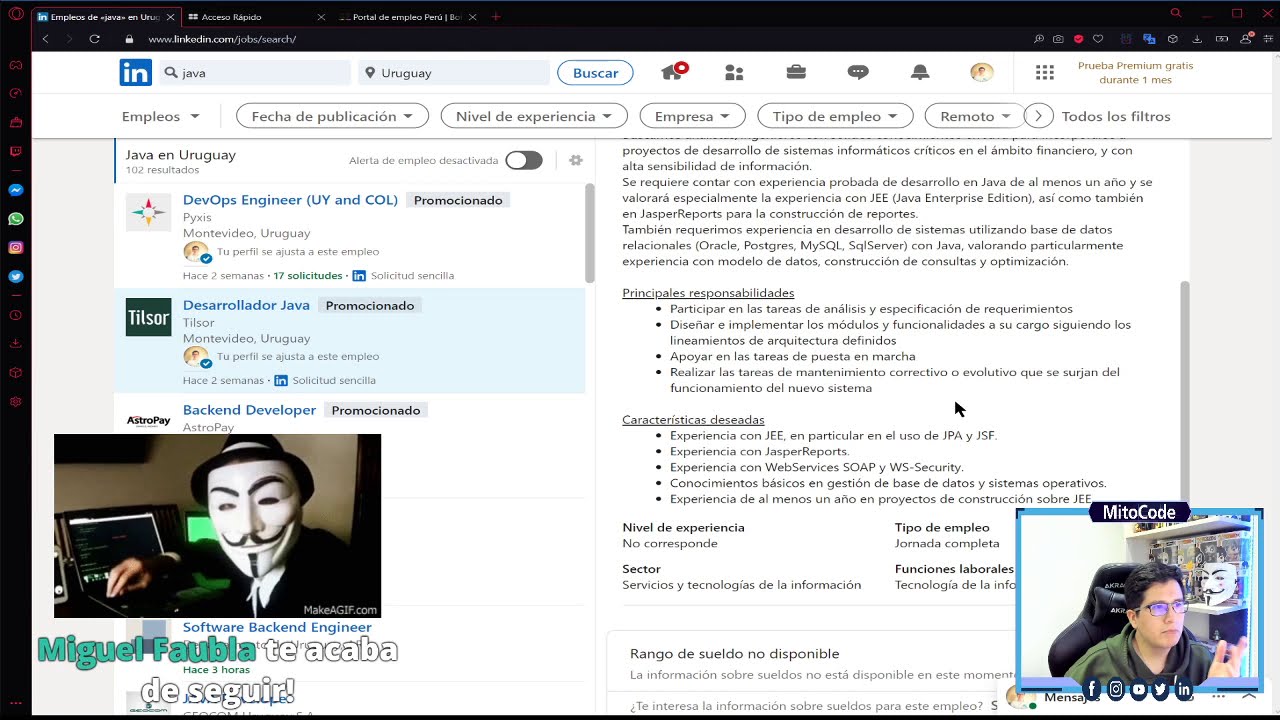Open job alert settings gear

click(x=575, y=160)
